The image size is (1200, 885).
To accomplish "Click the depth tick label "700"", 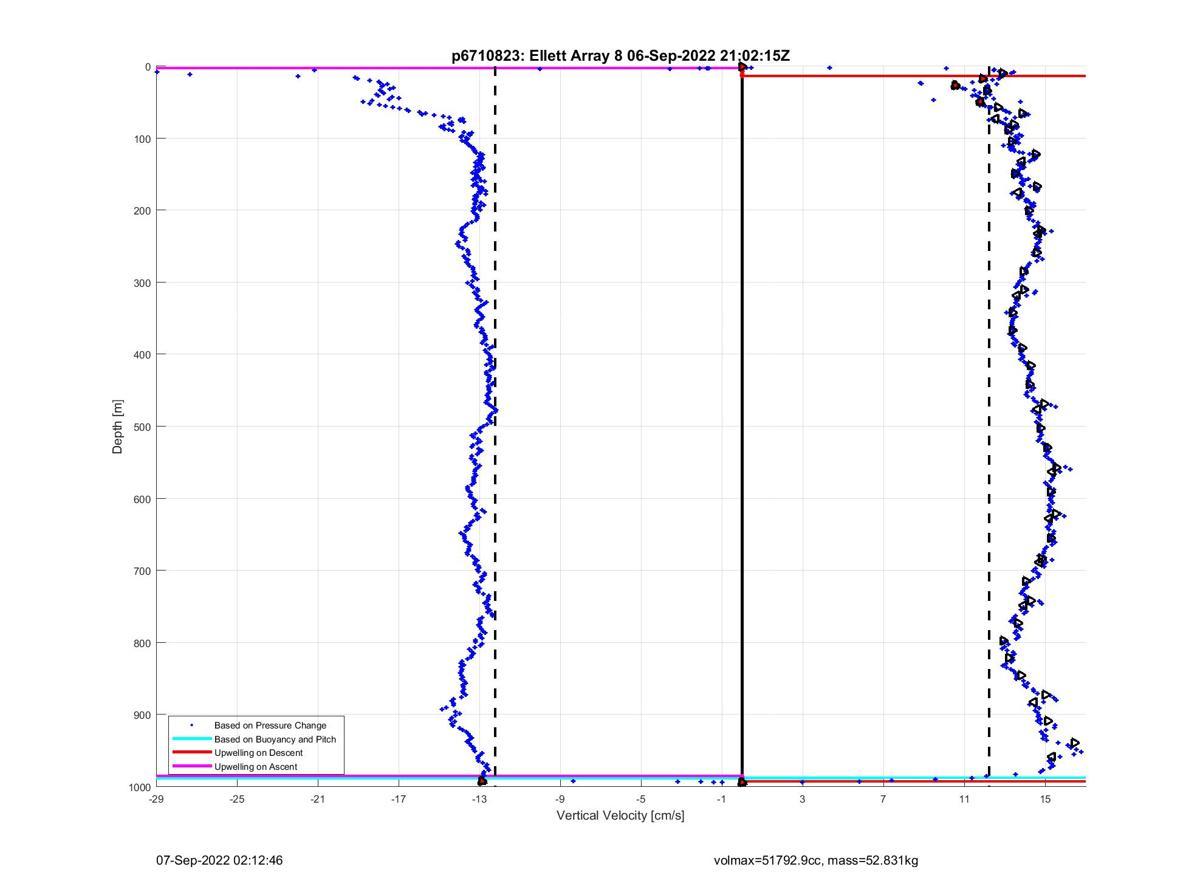I will coord(142,571).
